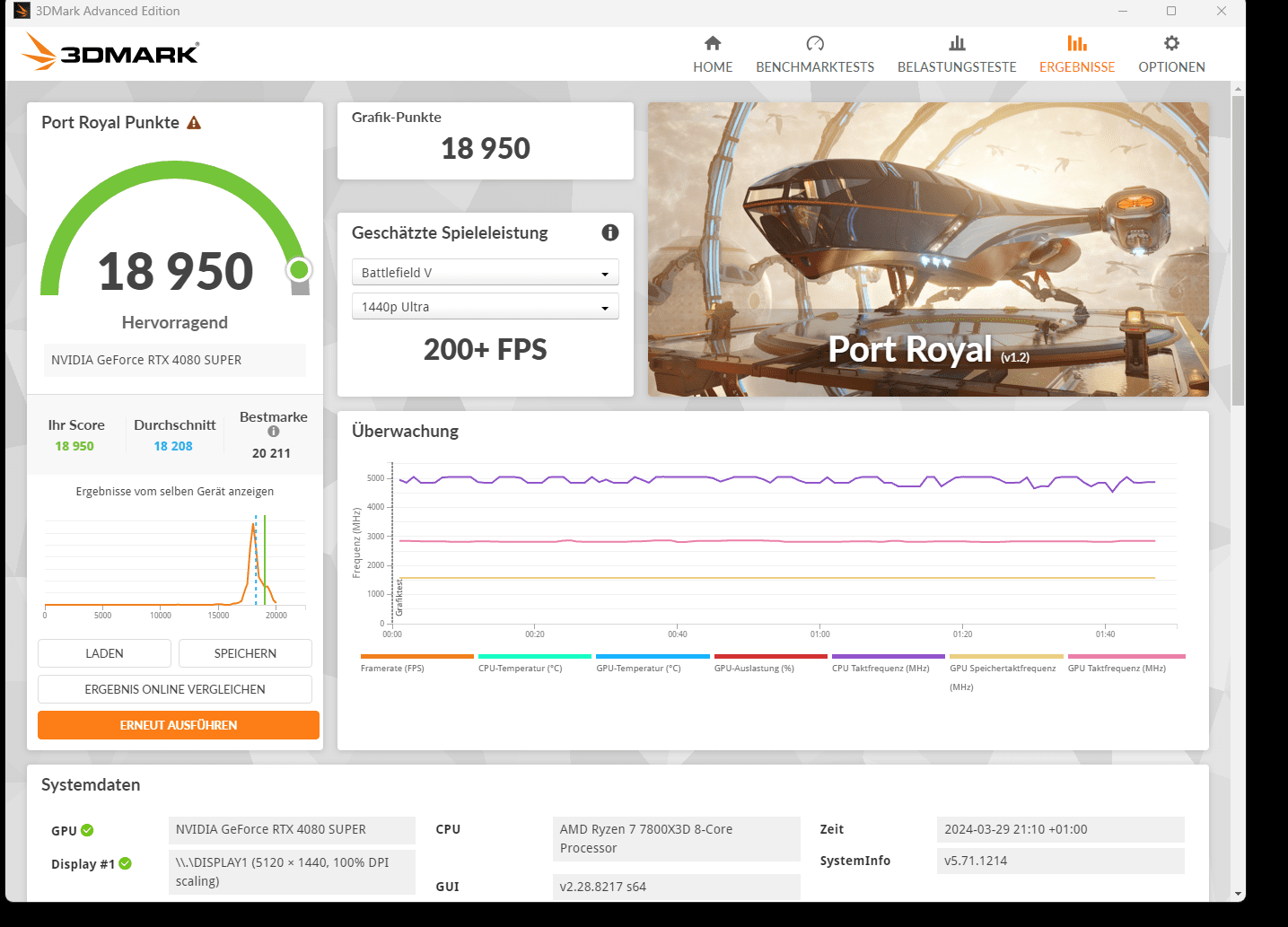The width and height of the screenshot is (1288, 927).
Task: Open the BELASTUNGSTESTE tab
Action: (x=957, y=55)
